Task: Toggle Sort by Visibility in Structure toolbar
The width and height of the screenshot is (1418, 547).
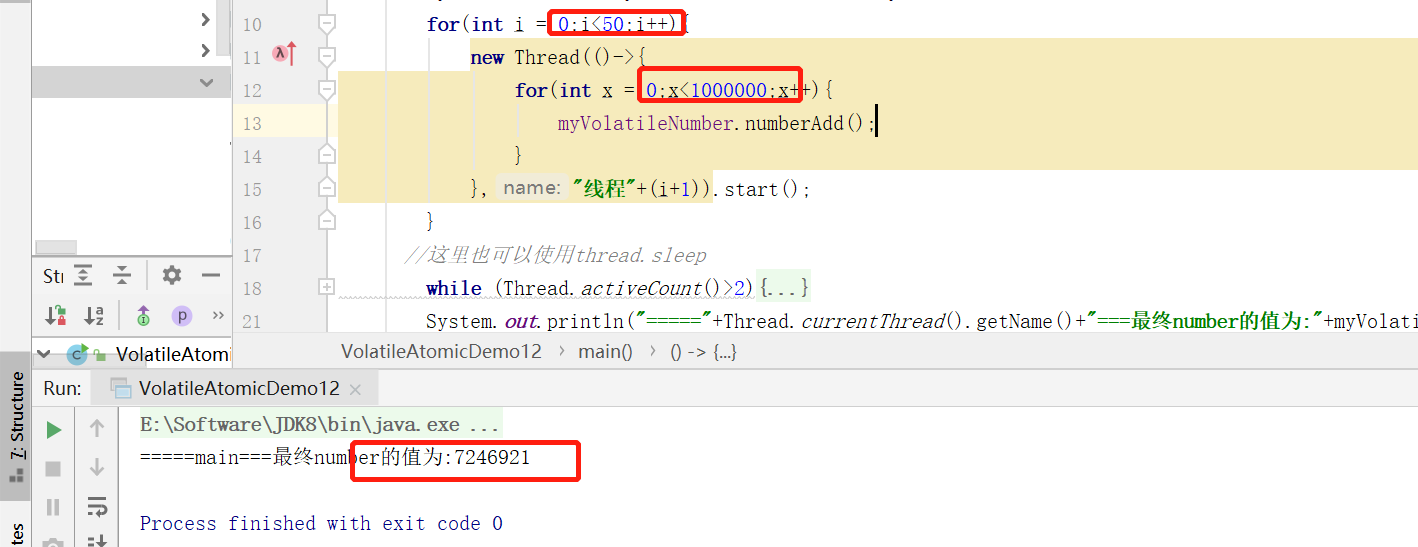Action: 56,316
